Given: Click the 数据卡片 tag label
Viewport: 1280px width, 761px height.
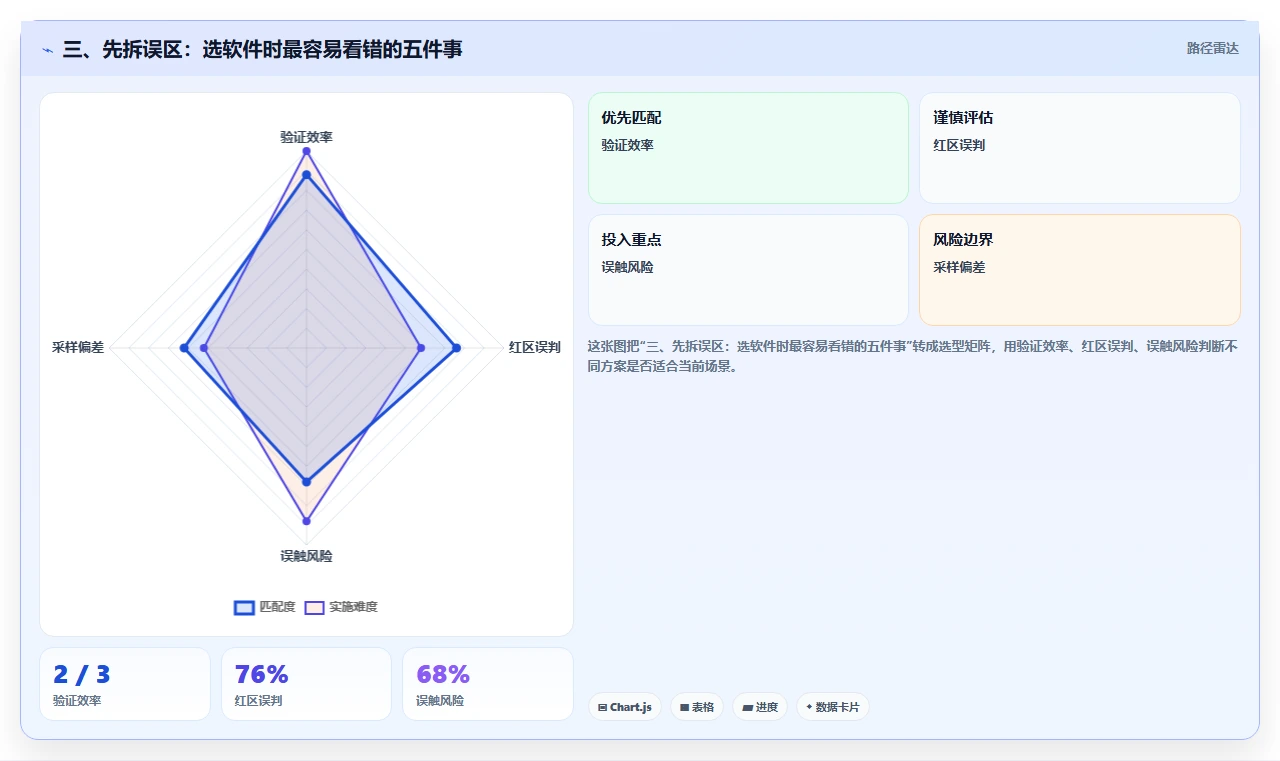Looking at the screenshot, I should click(x=837, y=707).
